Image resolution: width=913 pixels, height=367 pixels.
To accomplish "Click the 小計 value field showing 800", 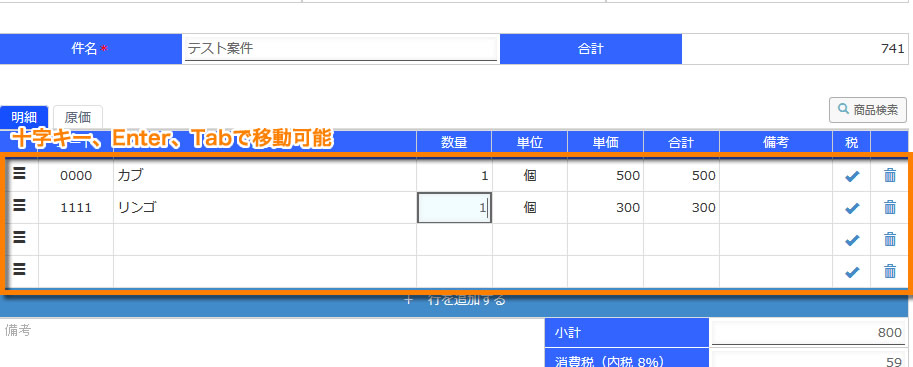I will [809, 333].
